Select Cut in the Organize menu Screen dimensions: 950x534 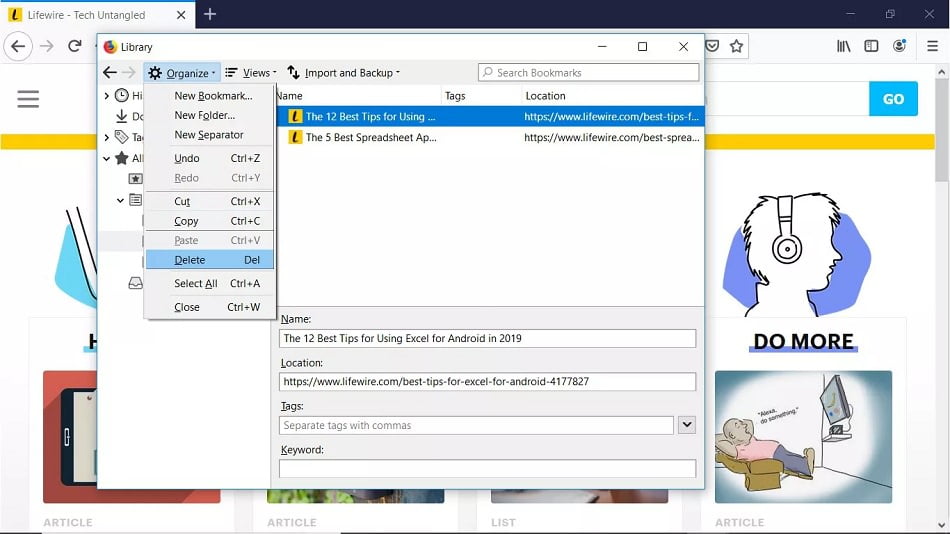(x=210, y=201)
